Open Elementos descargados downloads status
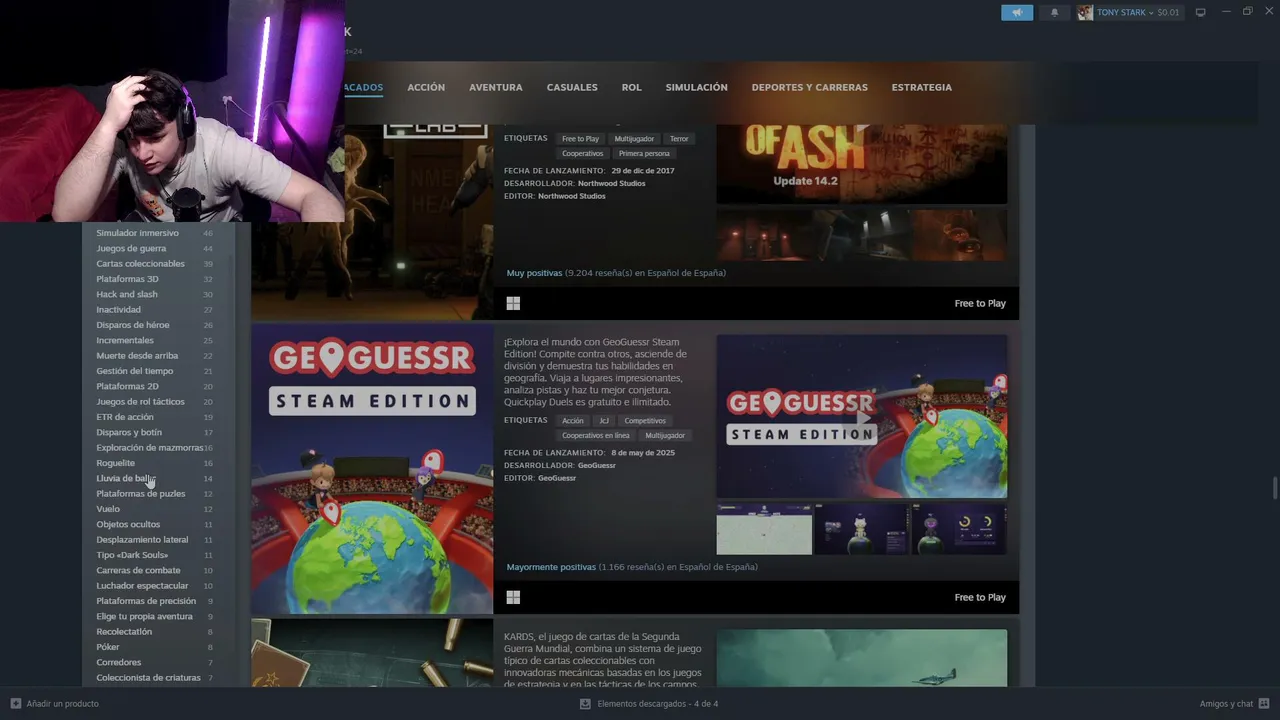Screen dimensions: 1280x720 pos(658,703)
